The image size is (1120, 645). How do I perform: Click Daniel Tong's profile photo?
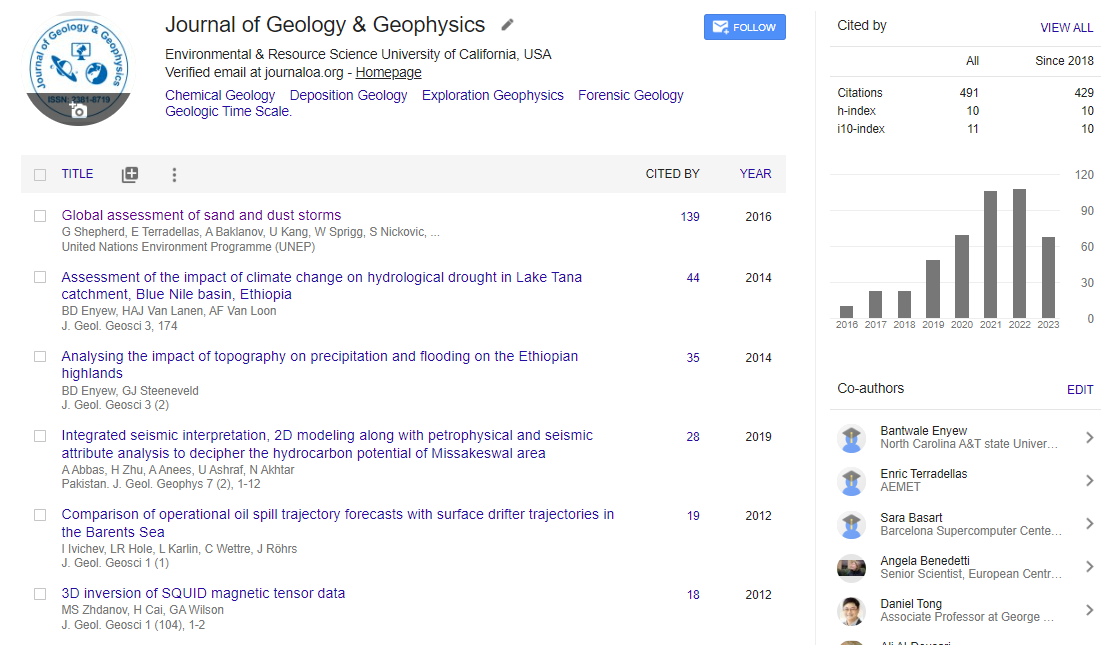851,611
